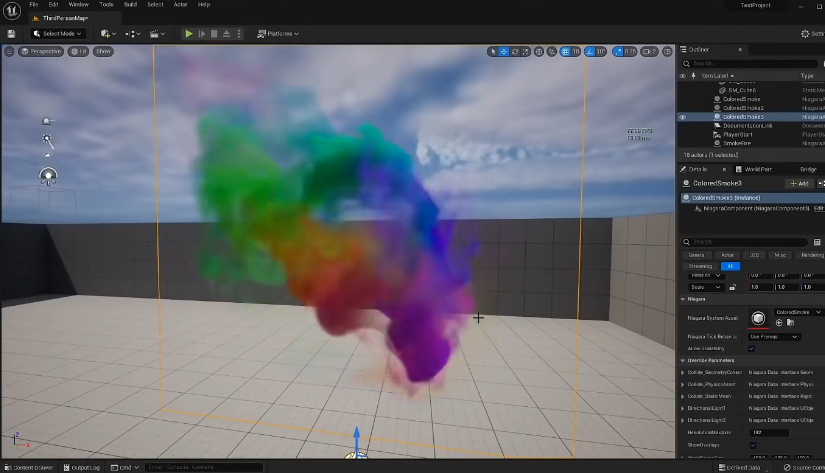825x473 pixels.
Task: Open Blueprints toolbar dropdown
Action: coord(133,34)
